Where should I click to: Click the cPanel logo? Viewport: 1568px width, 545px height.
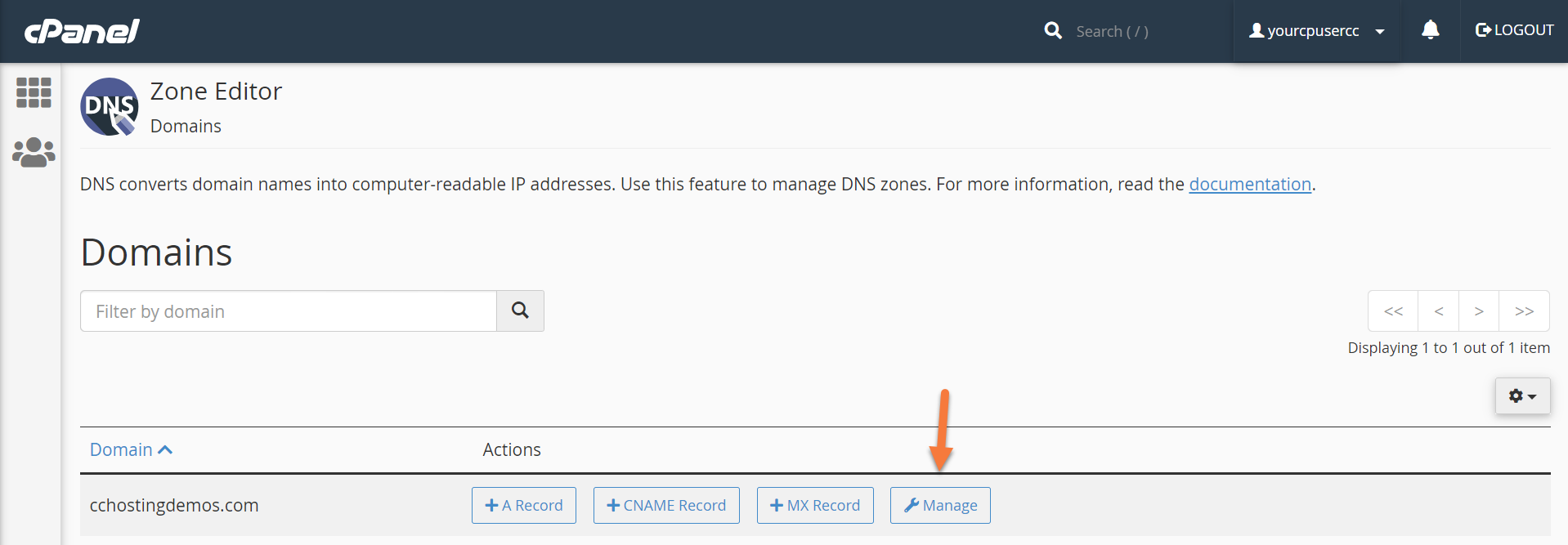[x=82, y=31]
